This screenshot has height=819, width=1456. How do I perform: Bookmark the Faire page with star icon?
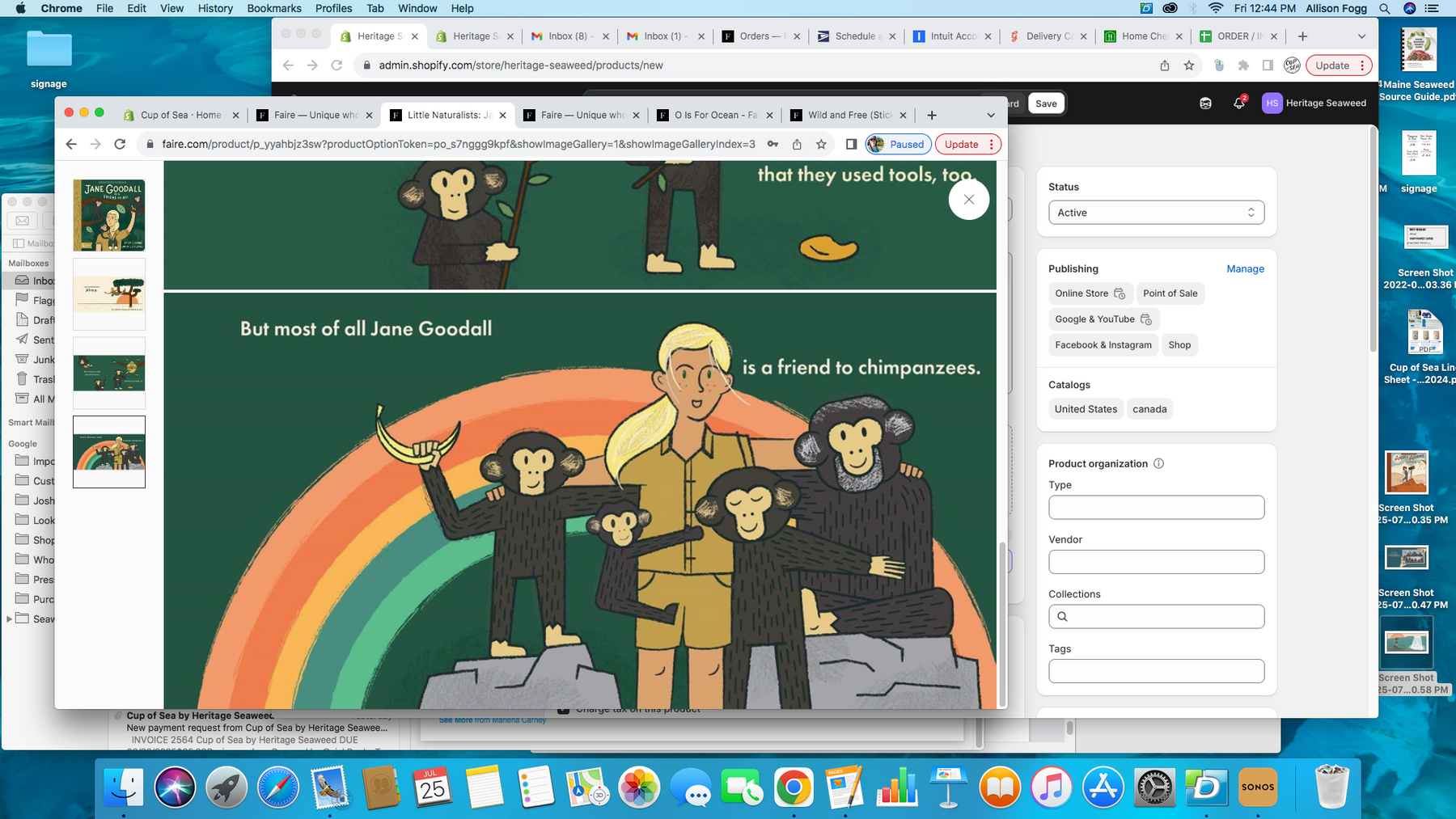point(821,144)
